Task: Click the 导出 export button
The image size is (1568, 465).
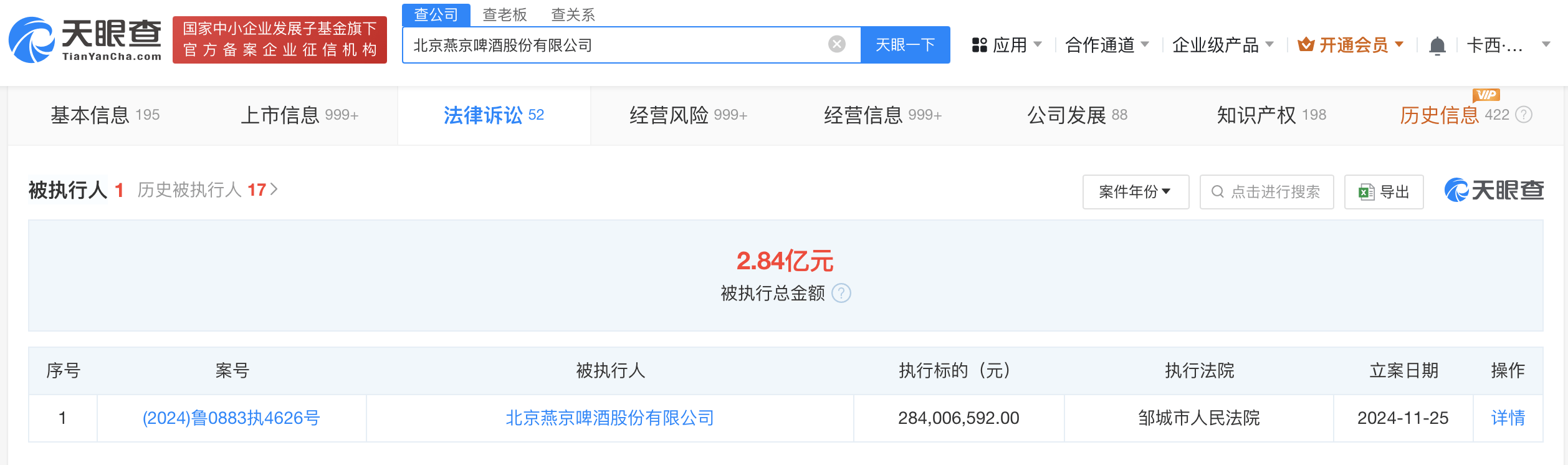Action: click(1384, 192)
